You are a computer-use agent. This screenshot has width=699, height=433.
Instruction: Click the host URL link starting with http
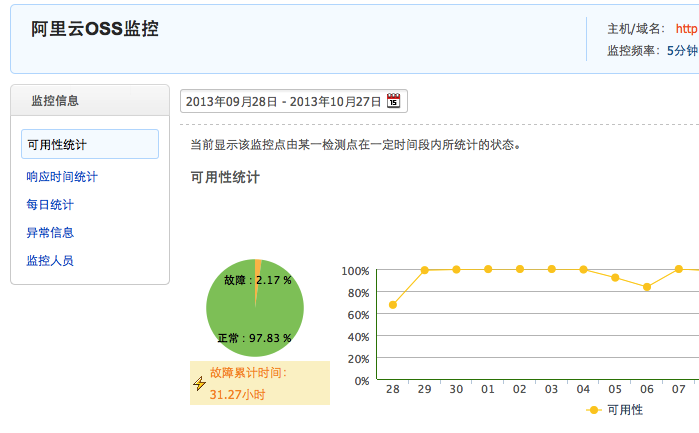[x=686, y=29]
